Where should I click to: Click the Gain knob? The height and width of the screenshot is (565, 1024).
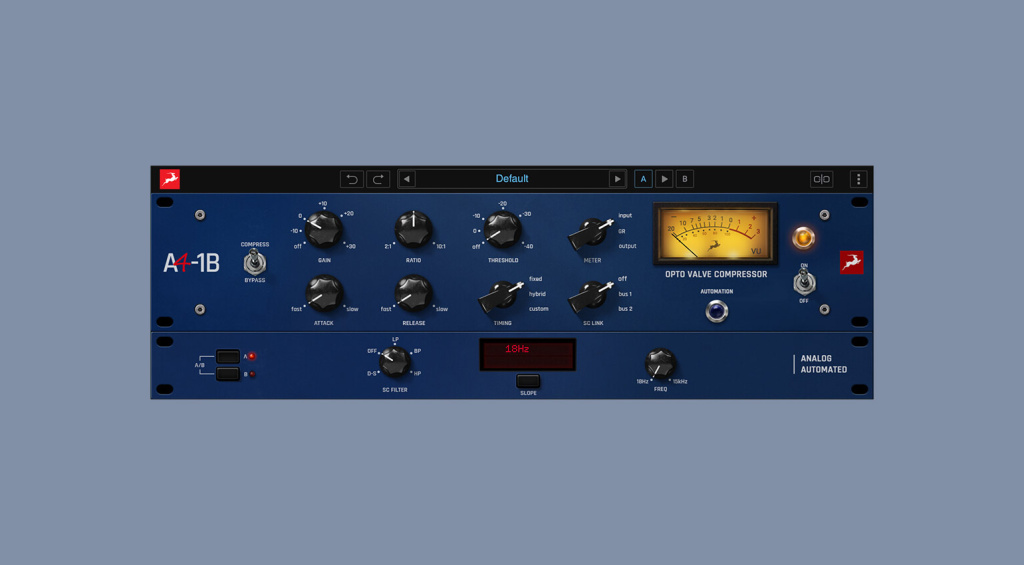point(324,229)
